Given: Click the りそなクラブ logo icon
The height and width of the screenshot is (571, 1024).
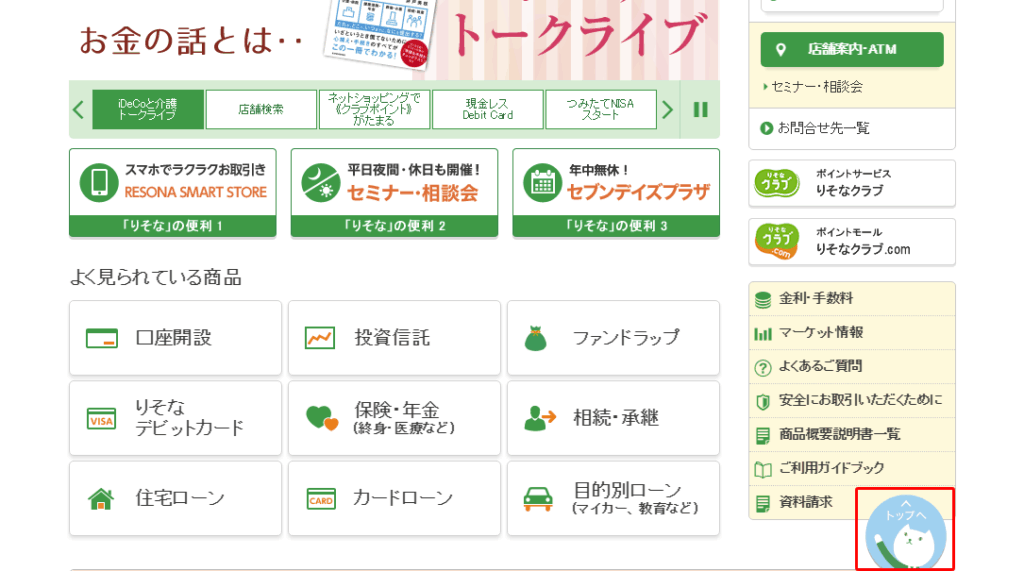Looking at the screenshot, I should [776, 183].
